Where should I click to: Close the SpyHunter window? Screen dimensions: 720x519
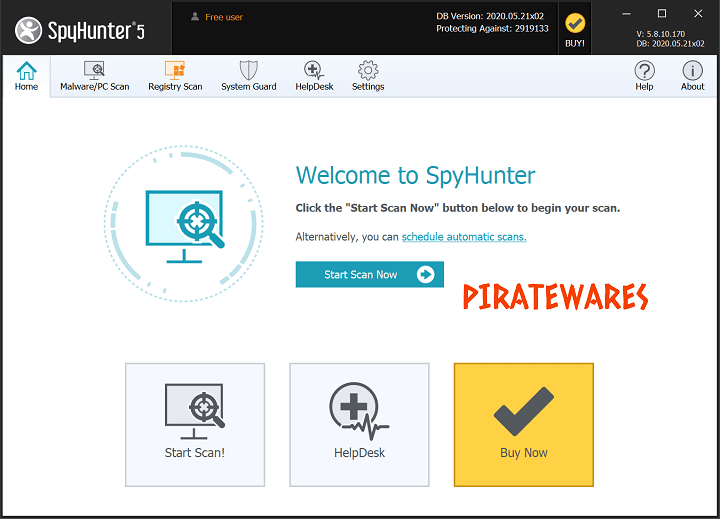coord(698,14)
